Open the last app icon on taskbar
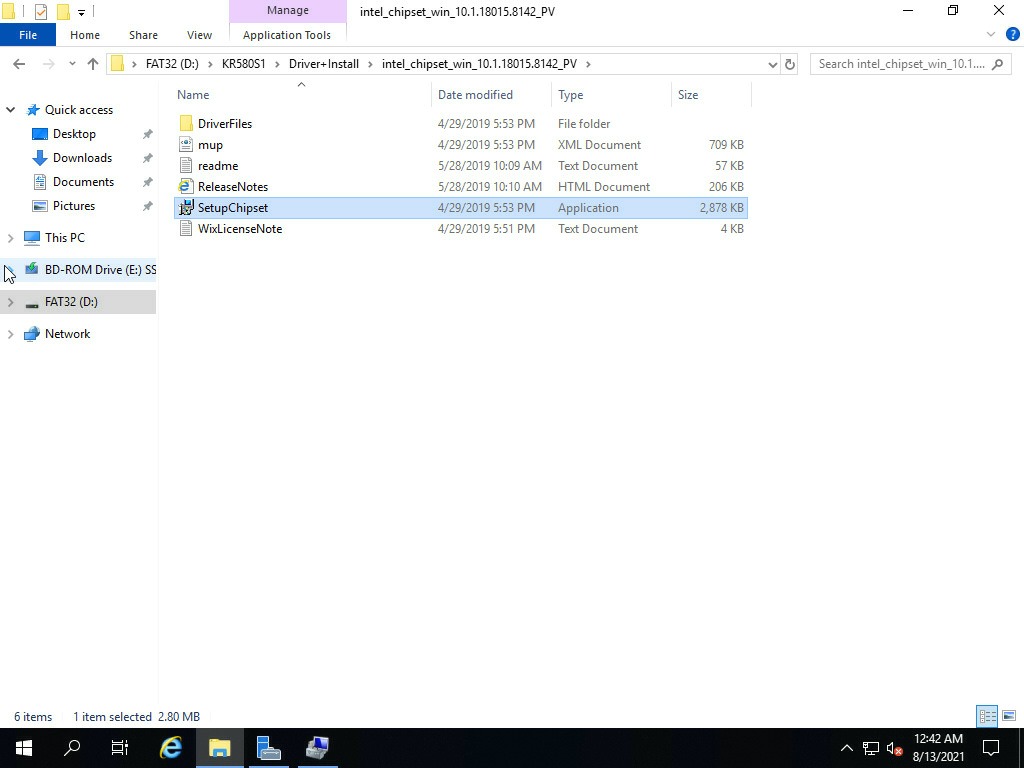 317,748
